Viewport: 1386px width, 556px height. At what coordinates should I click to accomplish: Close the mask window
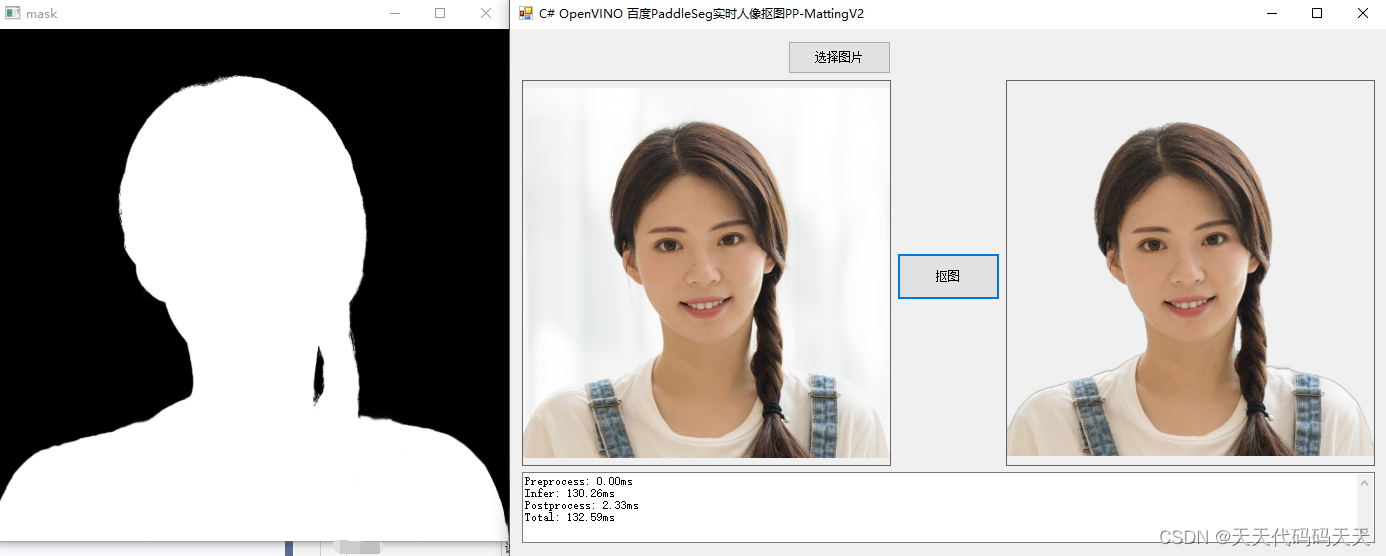(486, 14)
